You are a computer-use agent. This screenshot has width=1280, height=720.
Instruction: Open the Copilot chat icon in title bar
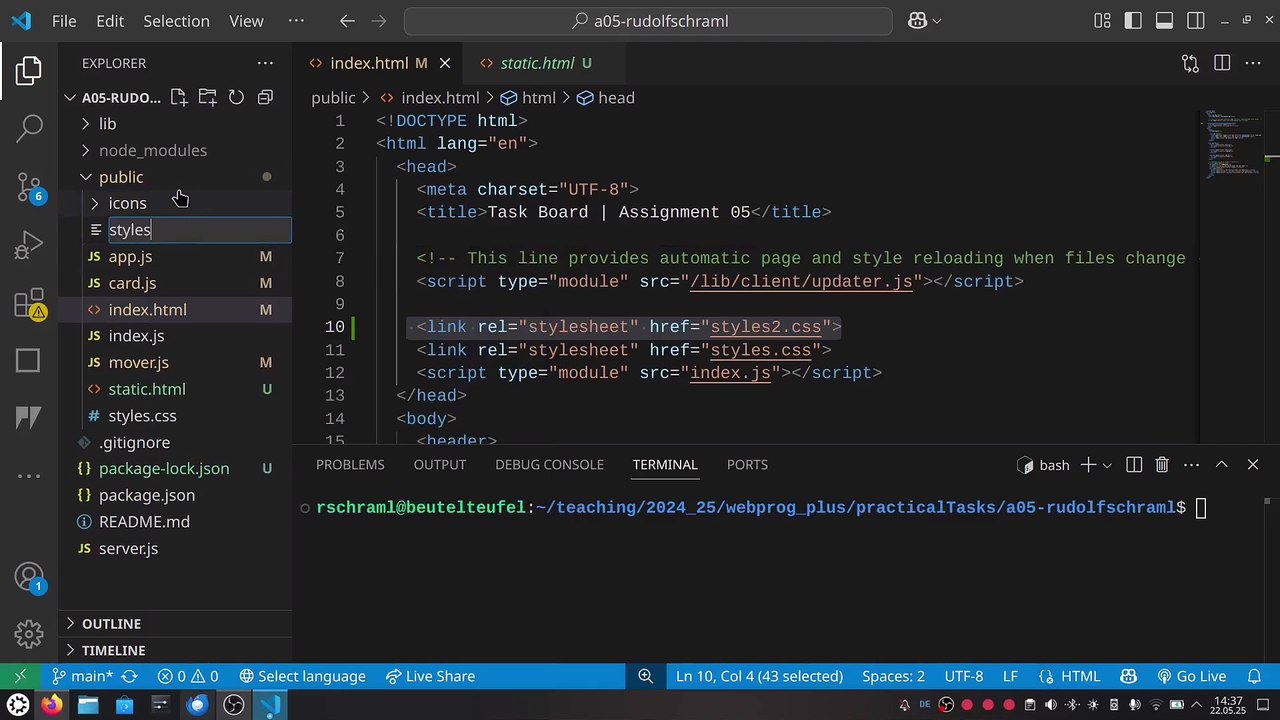click(917, 20)
